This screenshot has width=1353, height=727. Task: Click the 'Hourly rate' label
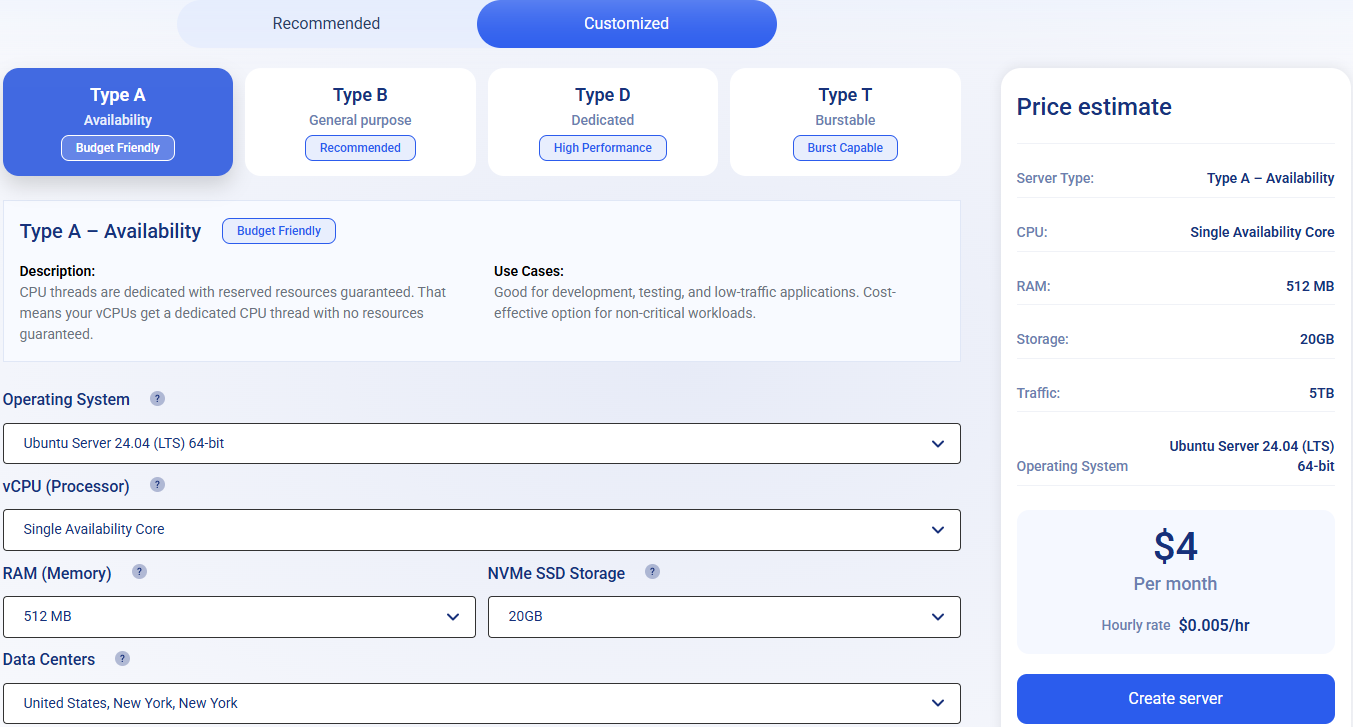[1136, 625]
